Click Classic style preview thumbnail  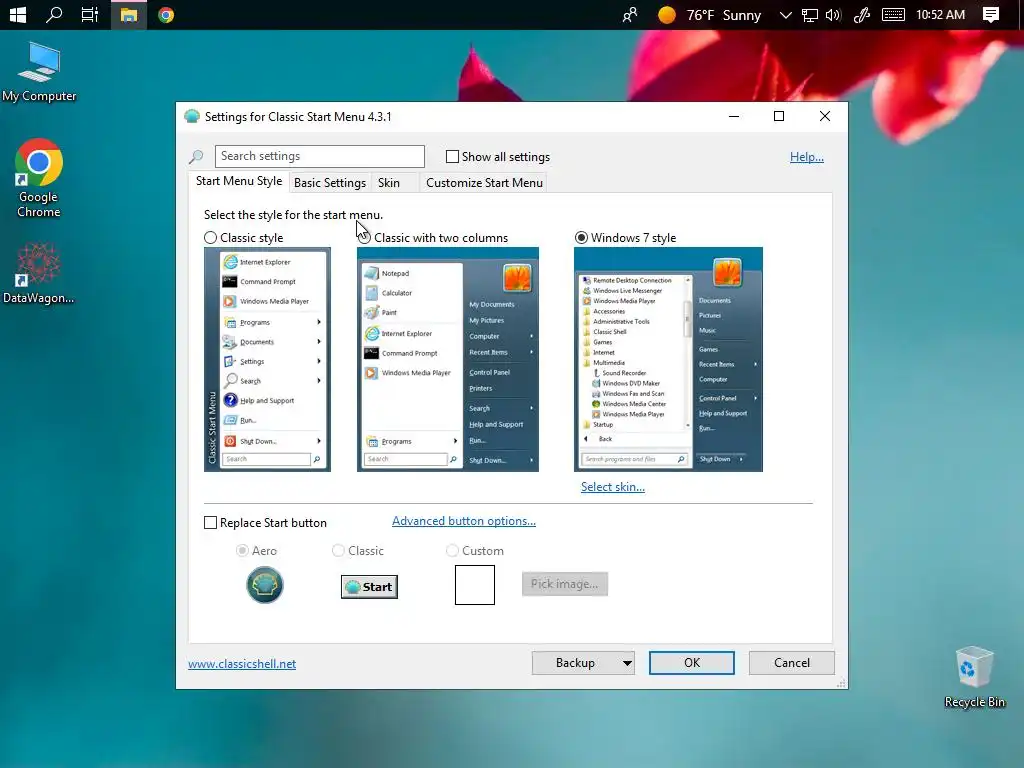[x=267, y=359]
